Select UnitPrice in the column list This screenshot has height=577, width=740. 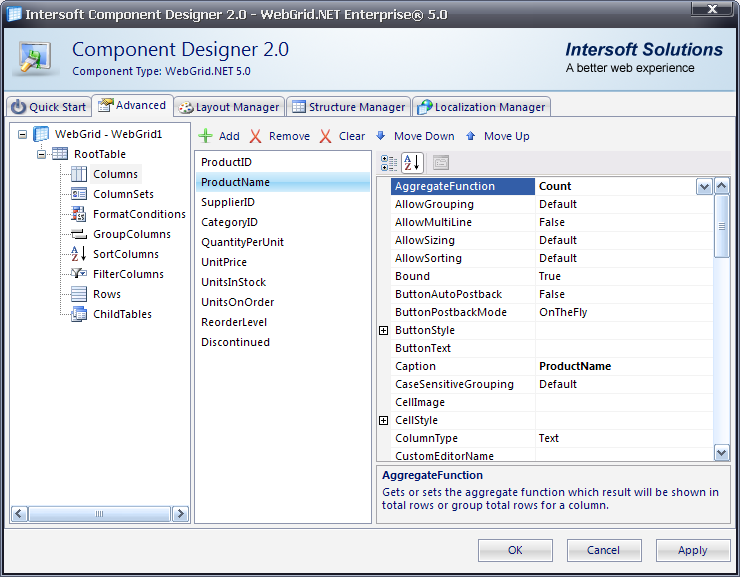283,262
